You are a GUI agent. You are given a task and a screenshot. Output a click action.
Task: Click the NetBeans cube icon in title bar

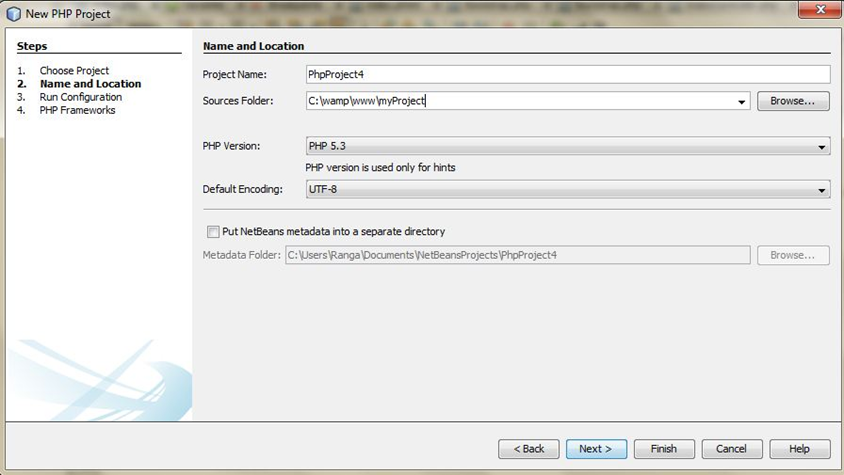coord(13,14)
